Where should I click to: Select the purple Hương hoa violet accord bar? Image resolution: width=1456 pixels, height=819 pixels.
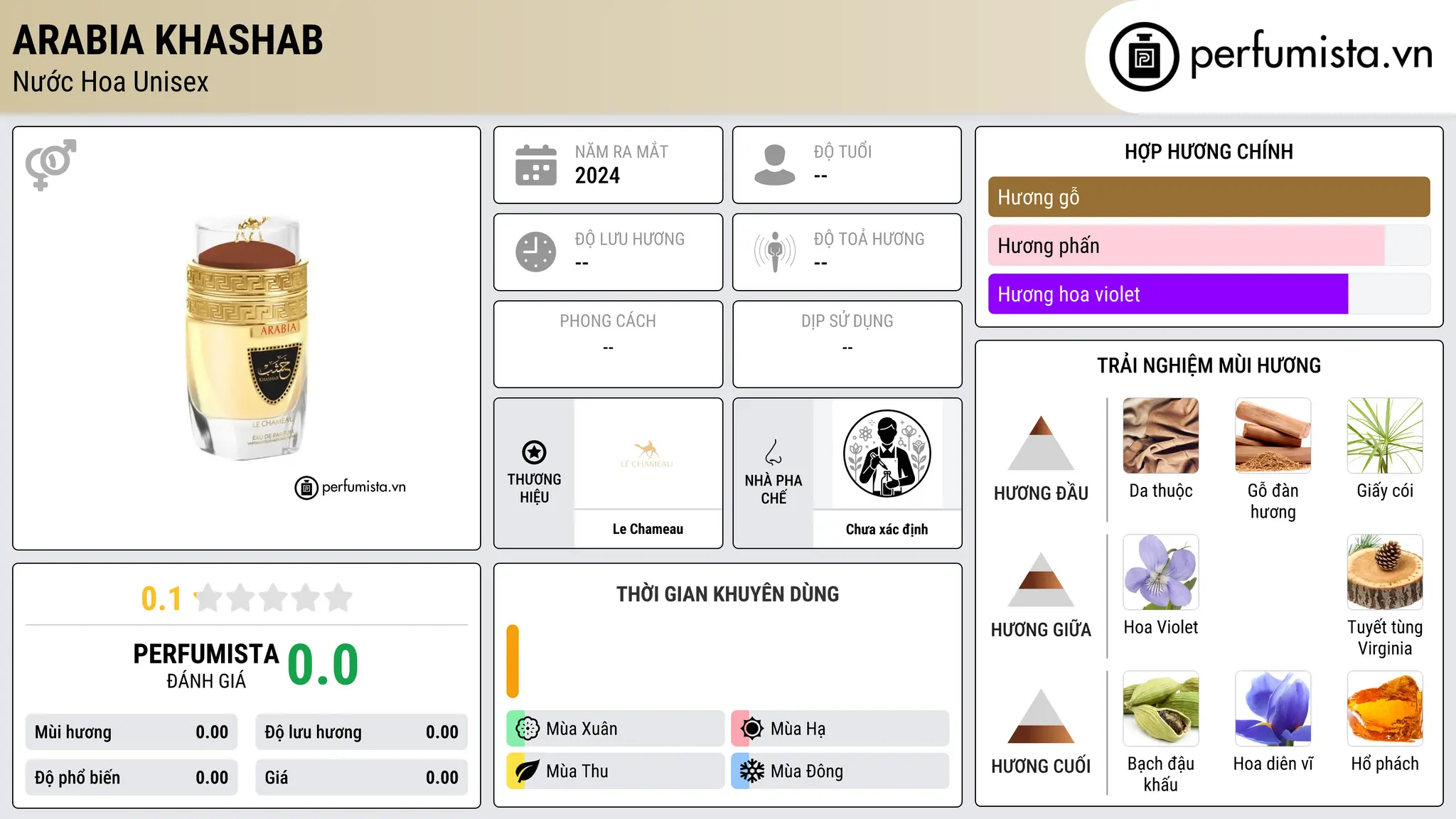tap(1168, 294)
